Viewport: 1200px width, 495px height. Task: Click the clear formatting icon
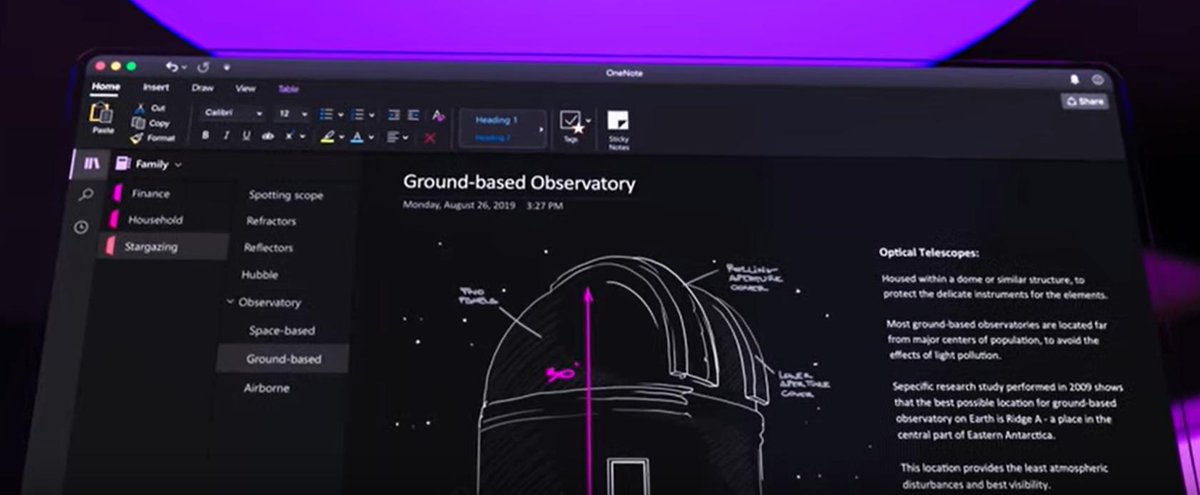click(x=438, y=115)
